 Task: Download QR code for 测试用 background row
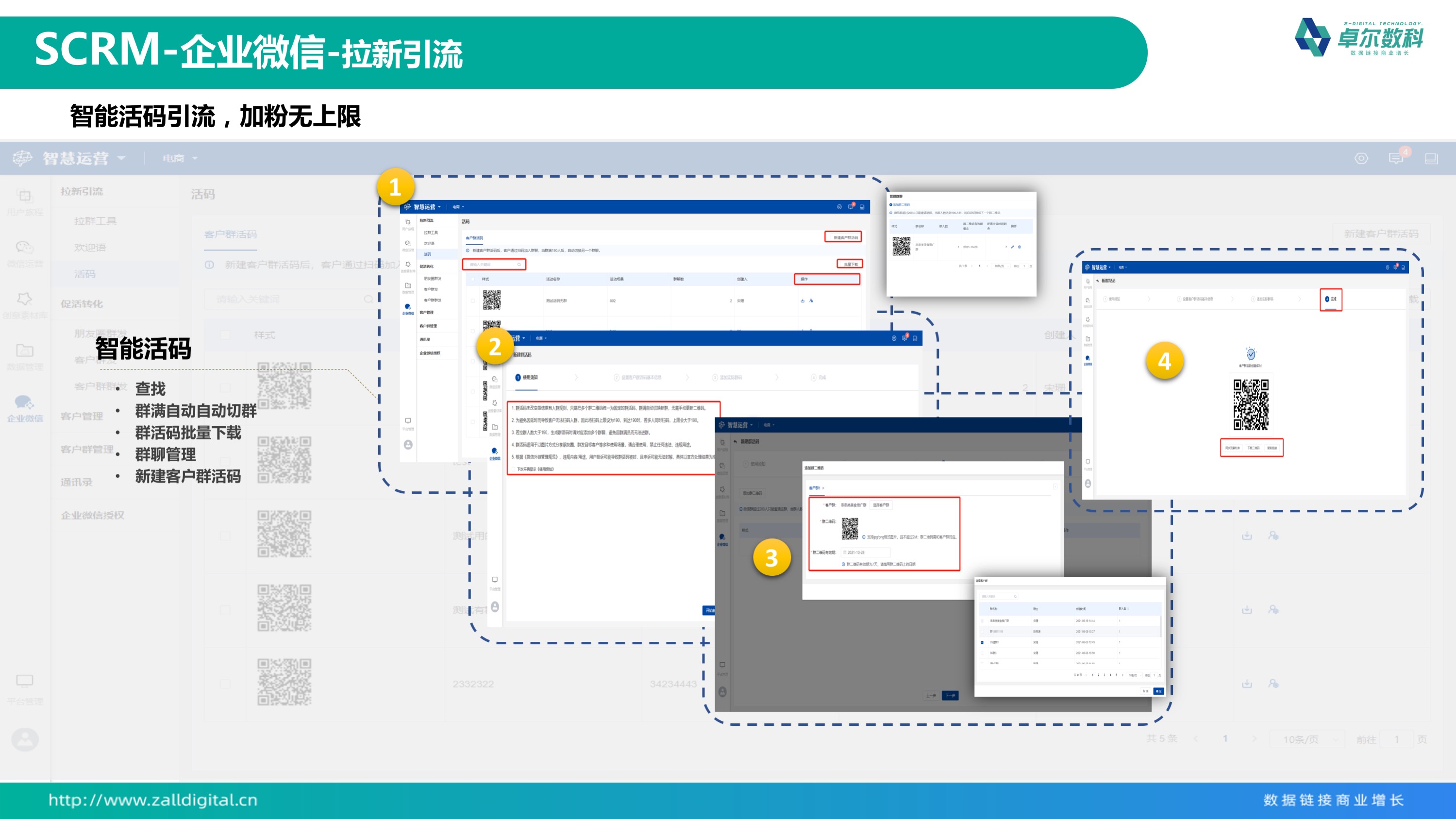[x=1247, y=535]
